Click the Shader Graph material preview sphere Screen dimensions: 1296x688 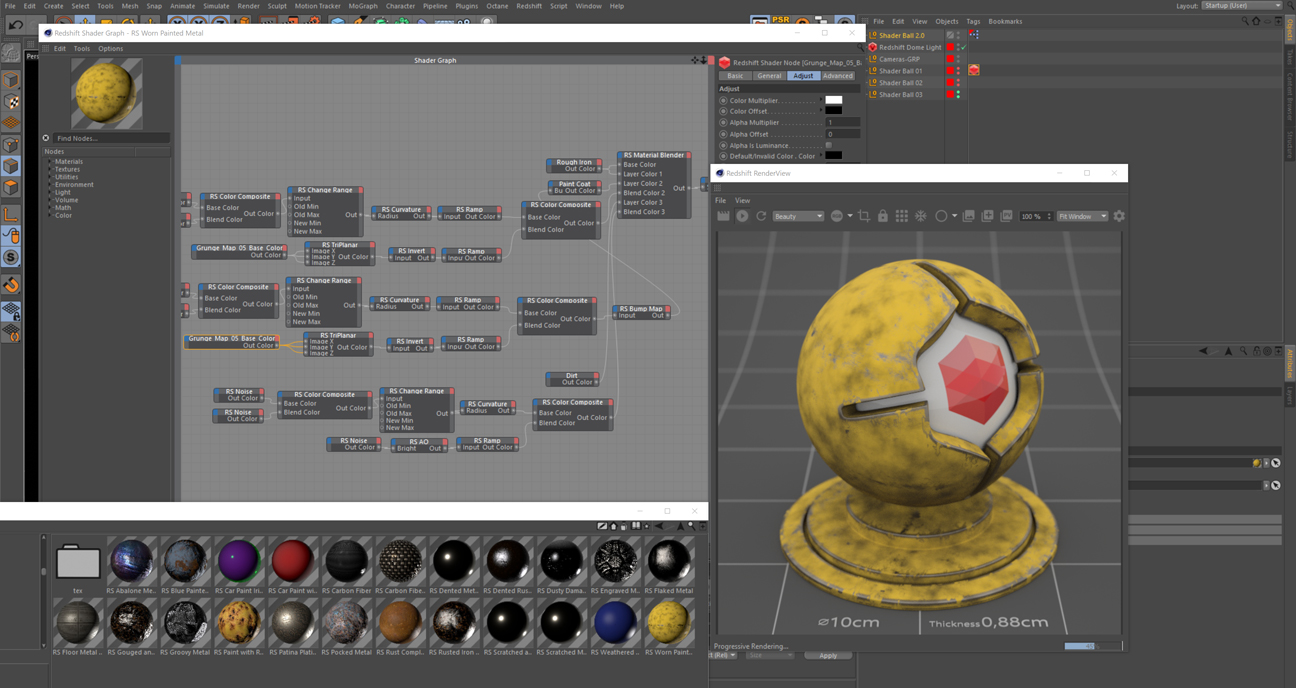107,93
